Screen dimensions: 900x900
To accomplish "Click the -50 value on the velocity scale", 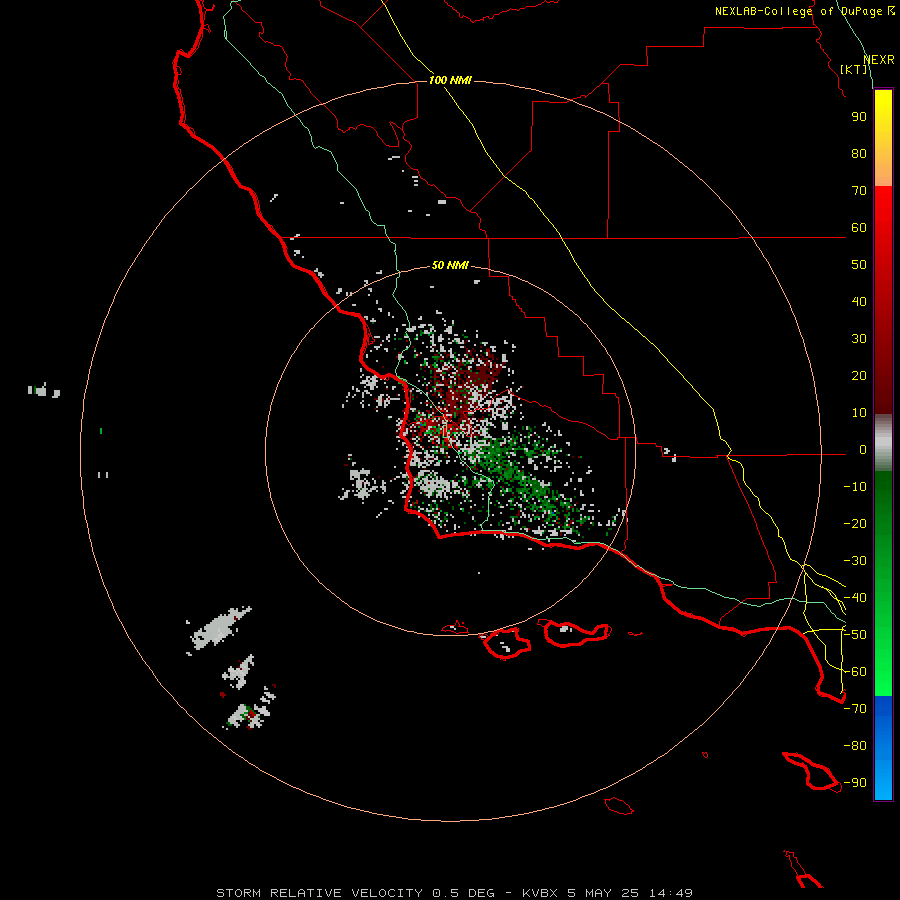I will coord(855,635).
